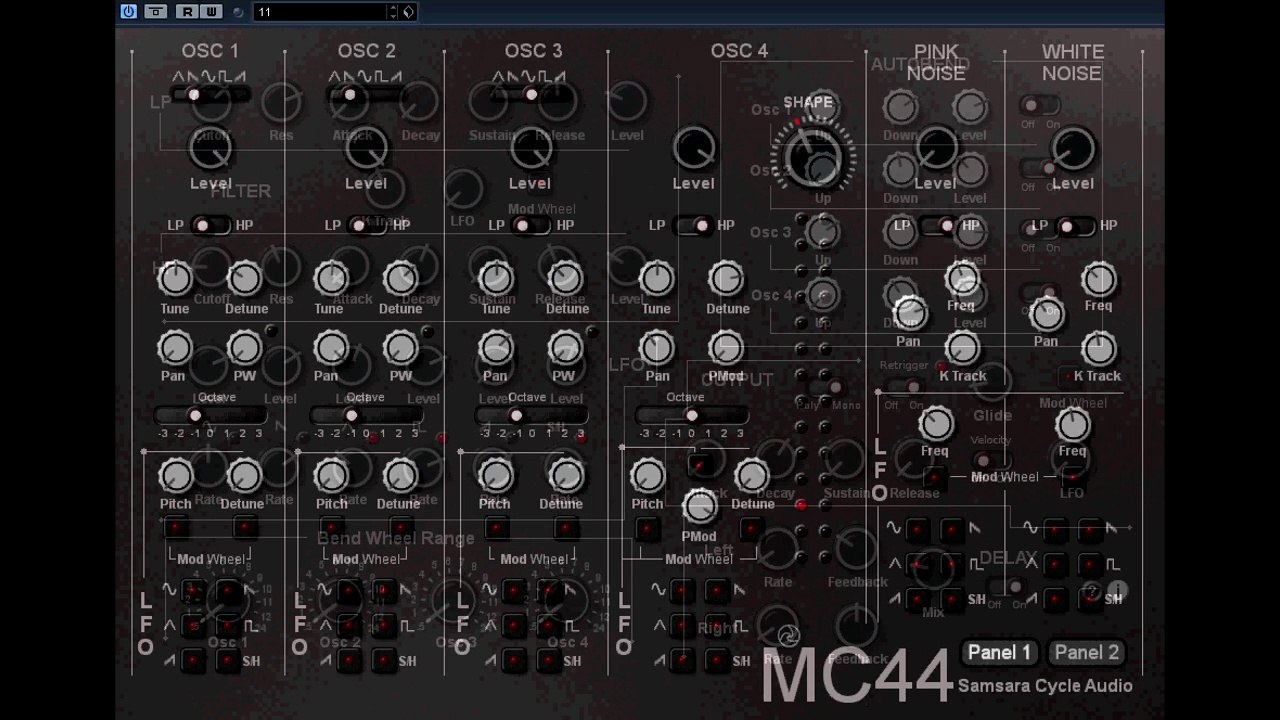
Task: Enable the S/H LFO wave button for Osc 2
Action: 384,660
